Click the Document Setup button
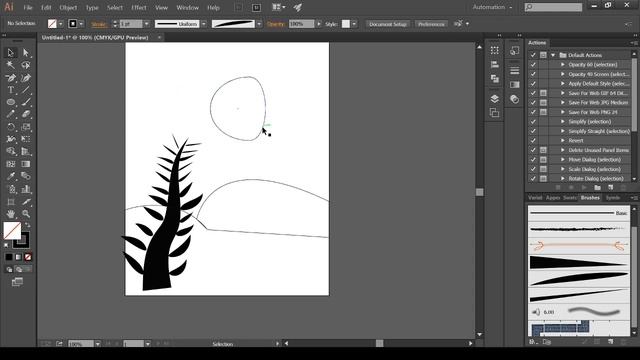Viewport: 640px width, 360px height. 388,24
